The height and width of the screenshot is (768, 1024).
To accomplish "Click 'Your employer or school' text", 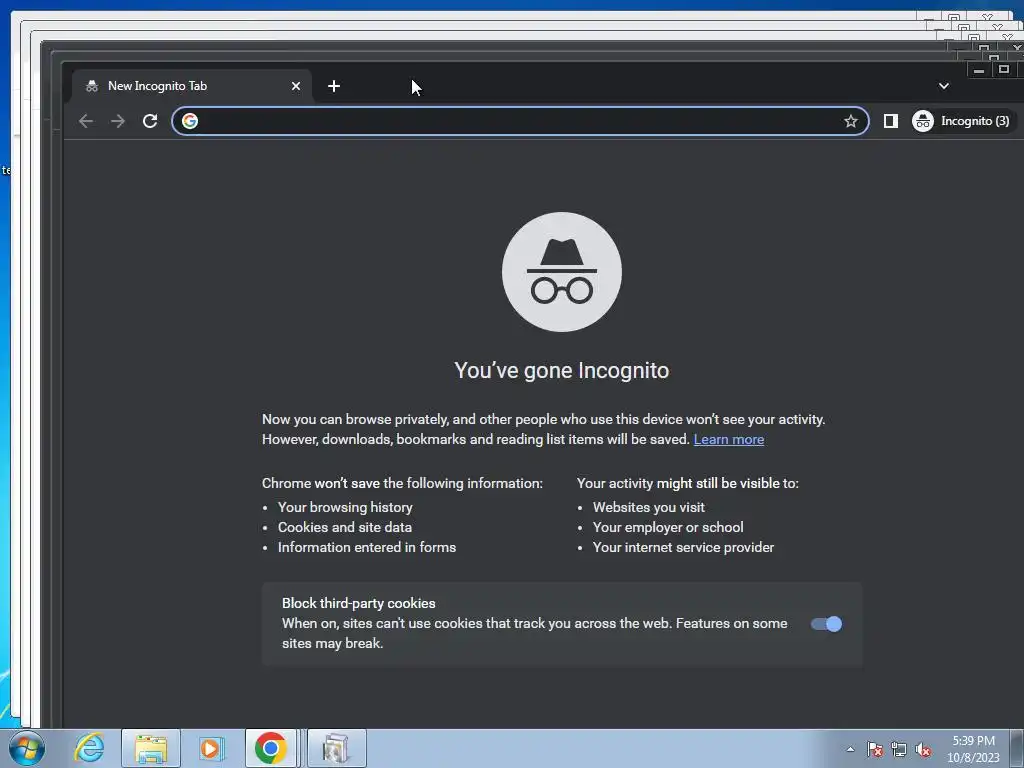I will click(x=668, y=527).
